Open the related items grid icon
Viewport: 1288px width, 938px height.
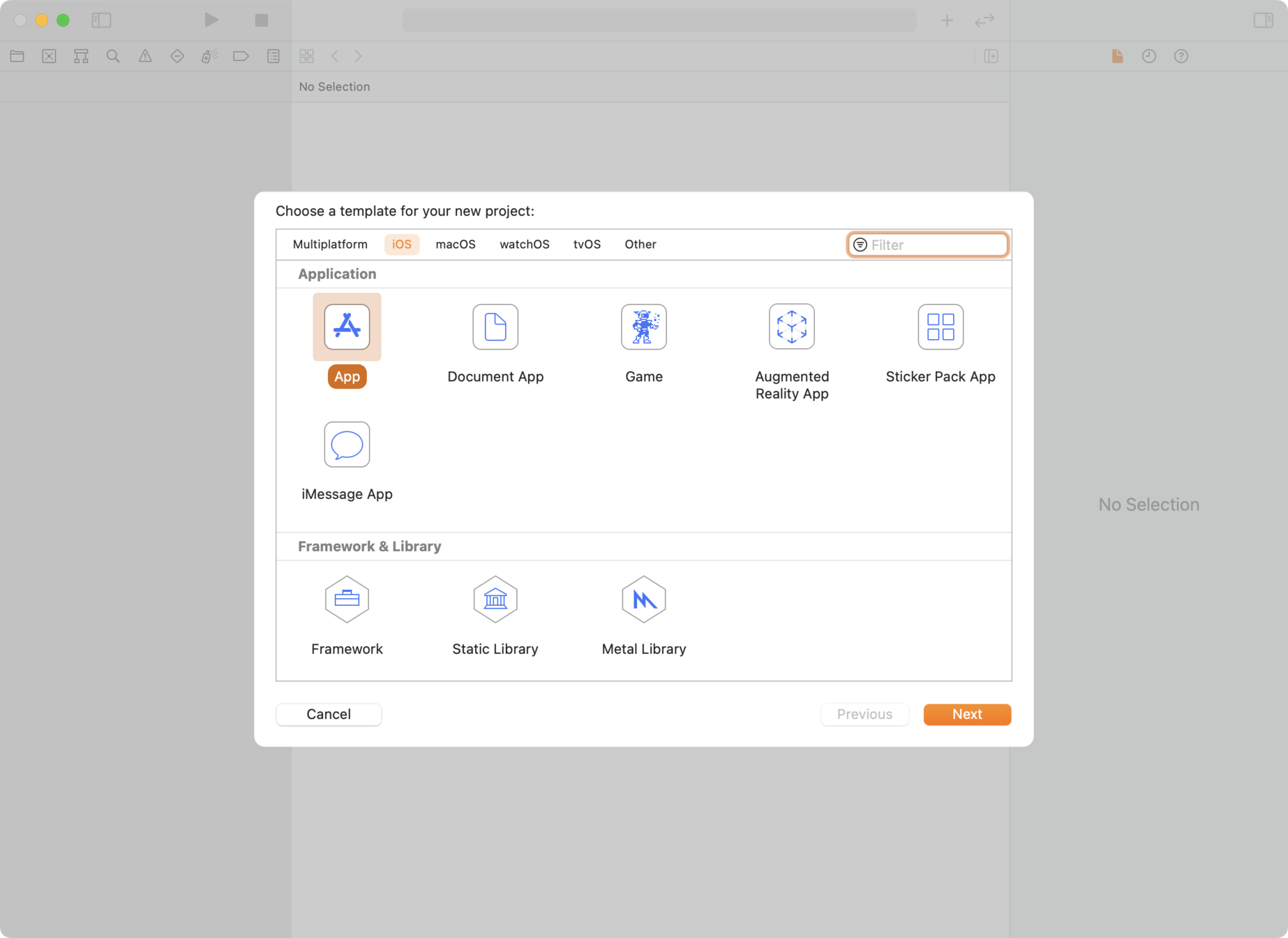click(x=306, y=56)
